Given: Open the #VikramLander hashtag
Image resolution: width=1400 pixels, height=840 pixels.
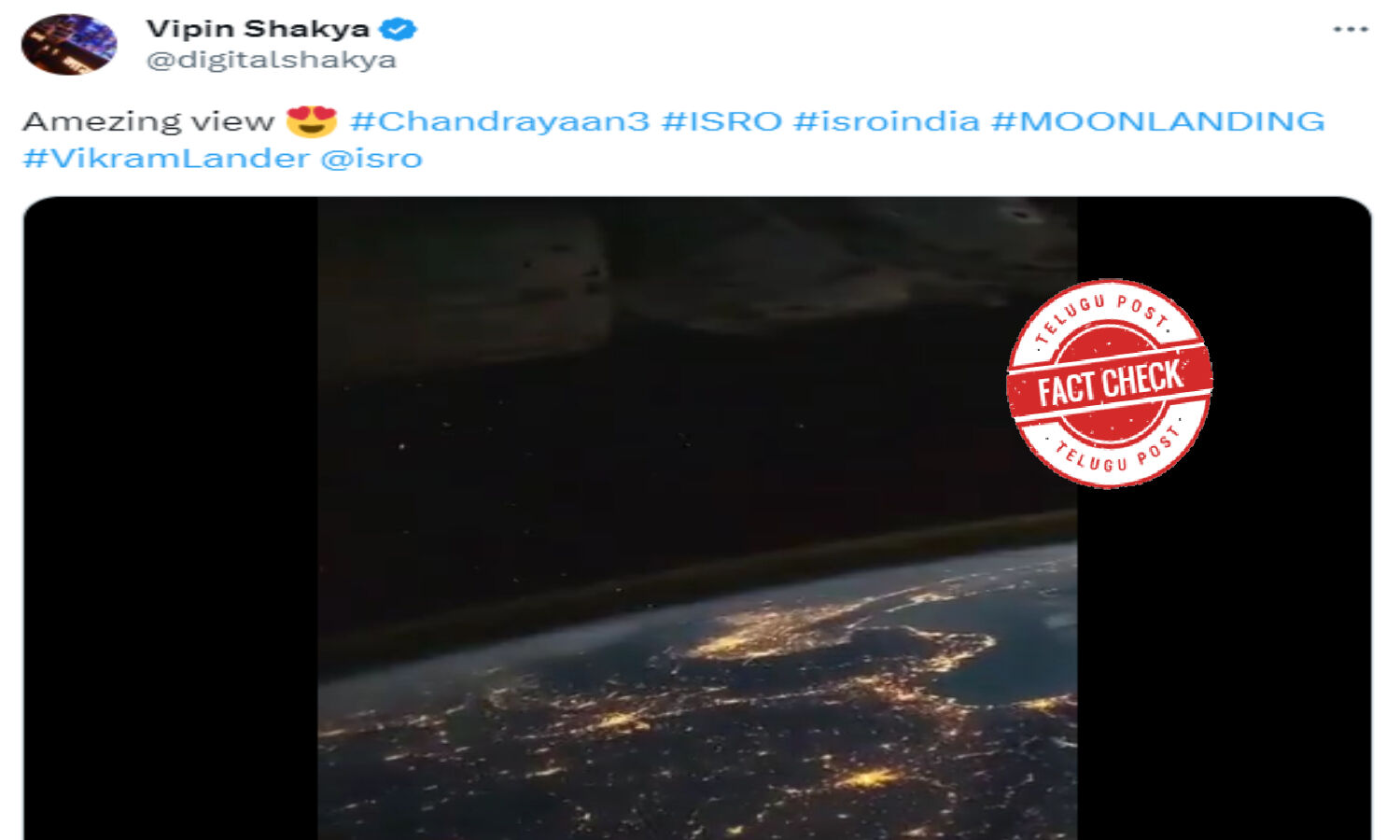Looking at the screenshot, I should (x=166, y=158).
